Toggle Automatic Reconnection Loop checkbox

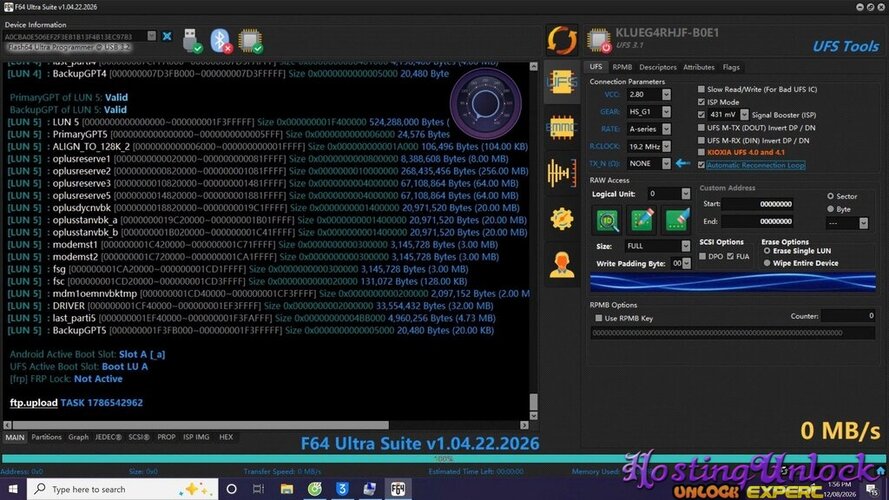pyautogui.click(x=701, y=165)
